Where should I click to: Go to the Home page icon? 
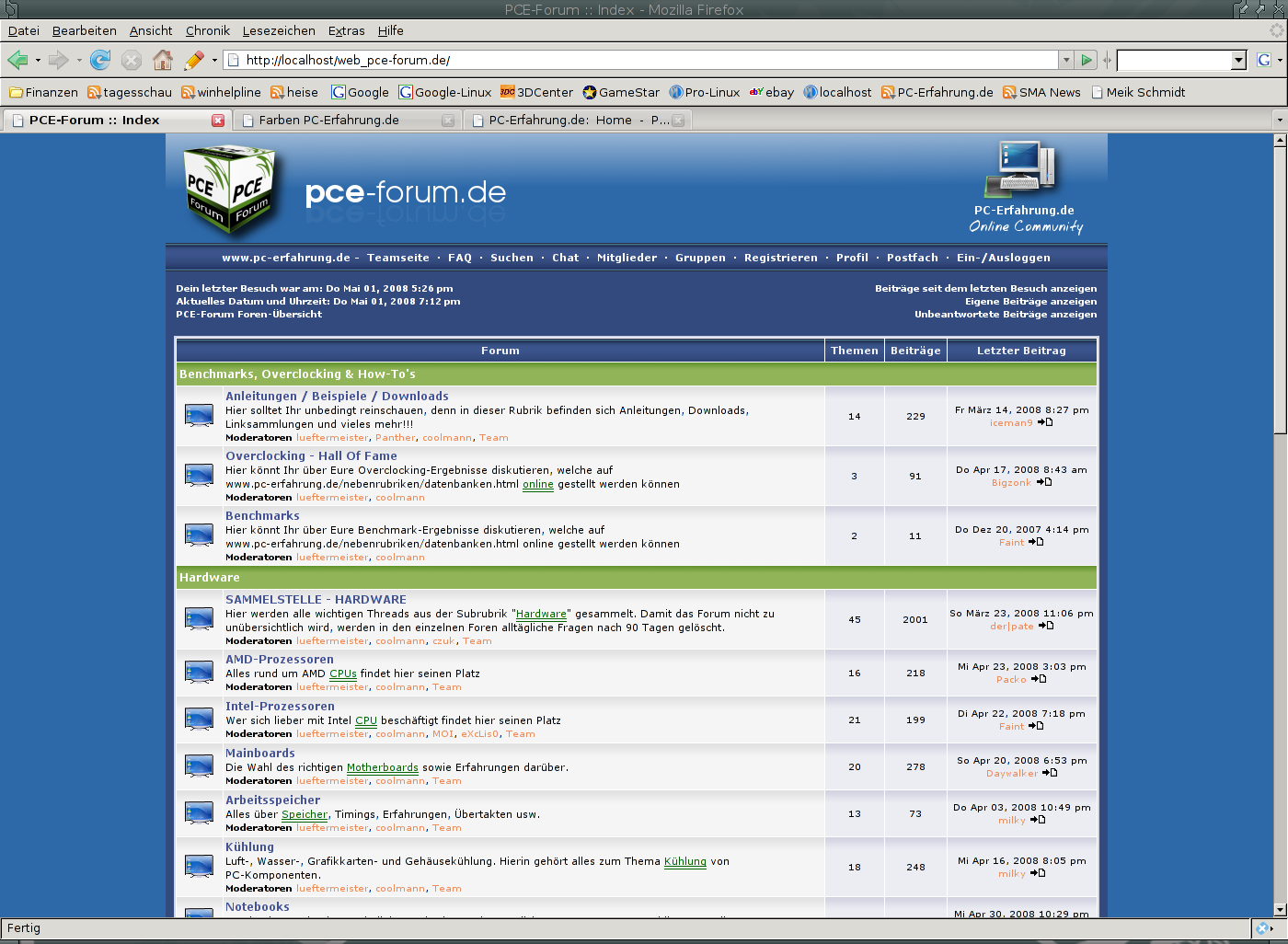pyautogui.click(x=163, y=60)
